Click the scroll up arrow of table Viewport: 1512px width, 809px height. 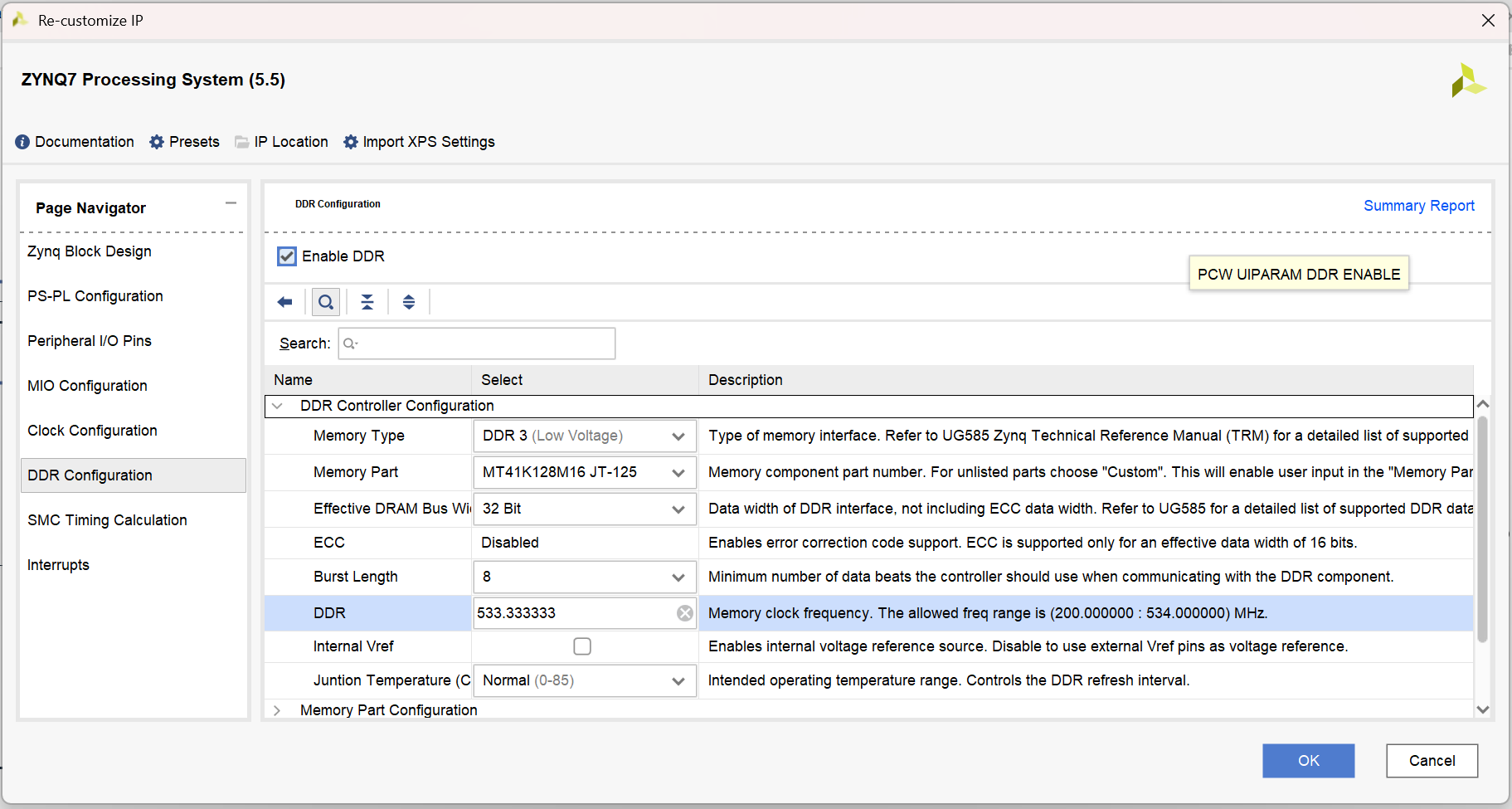point(1483,404)
